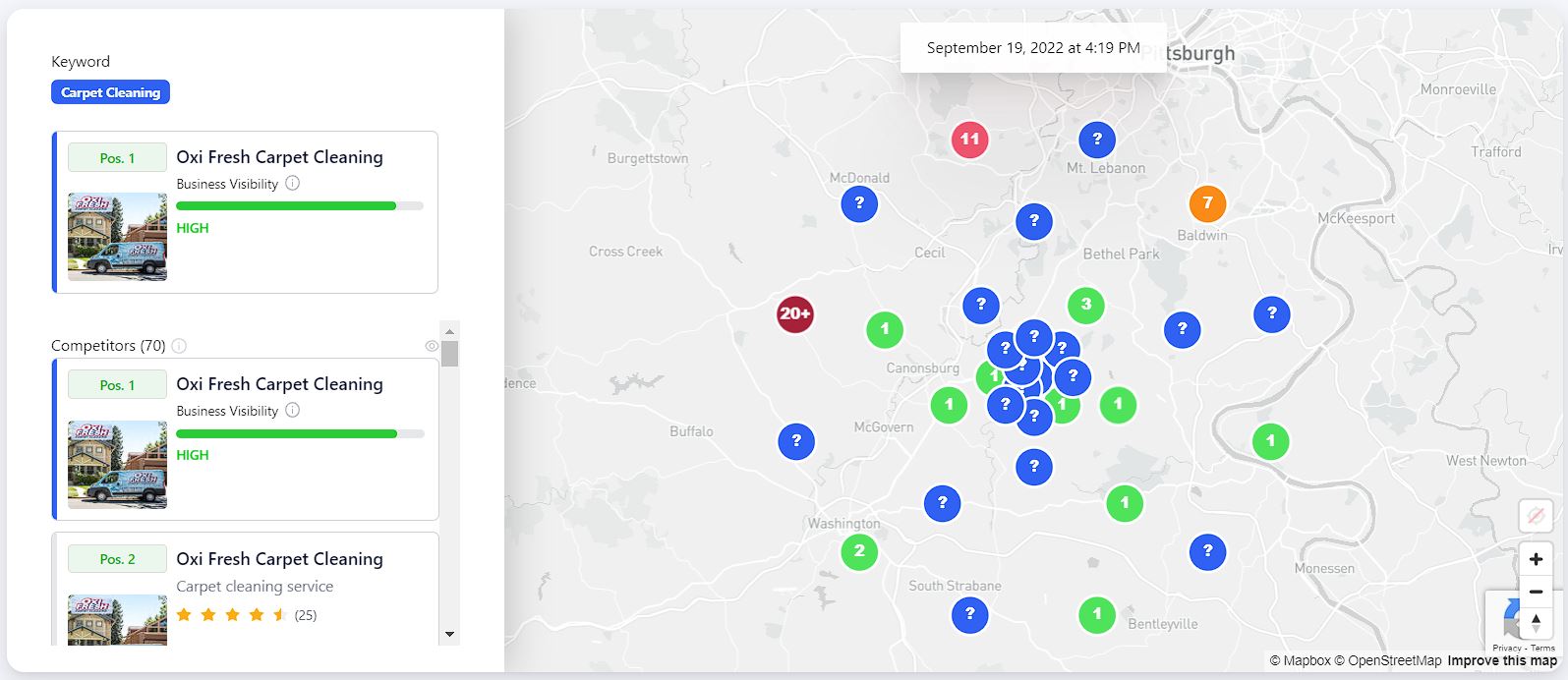Click the Pos. 2 position badge
Viewport: 1568px width, 680px height.
(117, 559)
